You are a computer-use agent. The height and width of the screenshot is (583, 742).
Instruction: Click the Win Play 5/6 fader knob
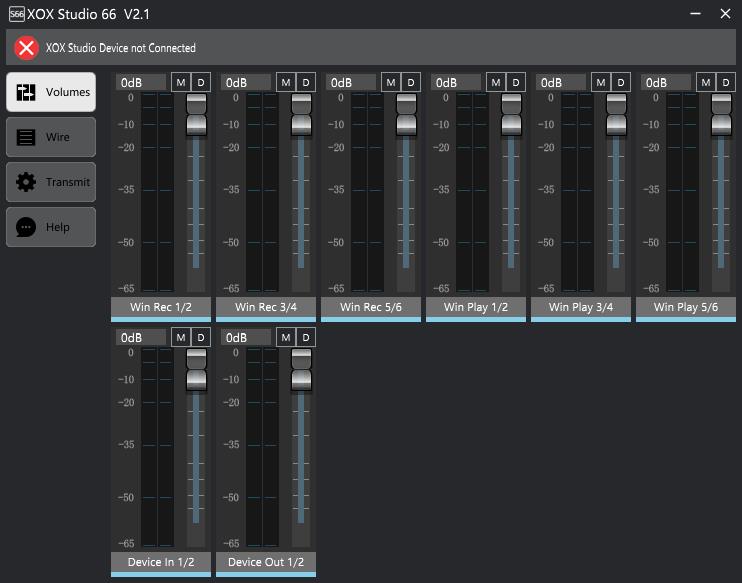[x=722, y=115]
